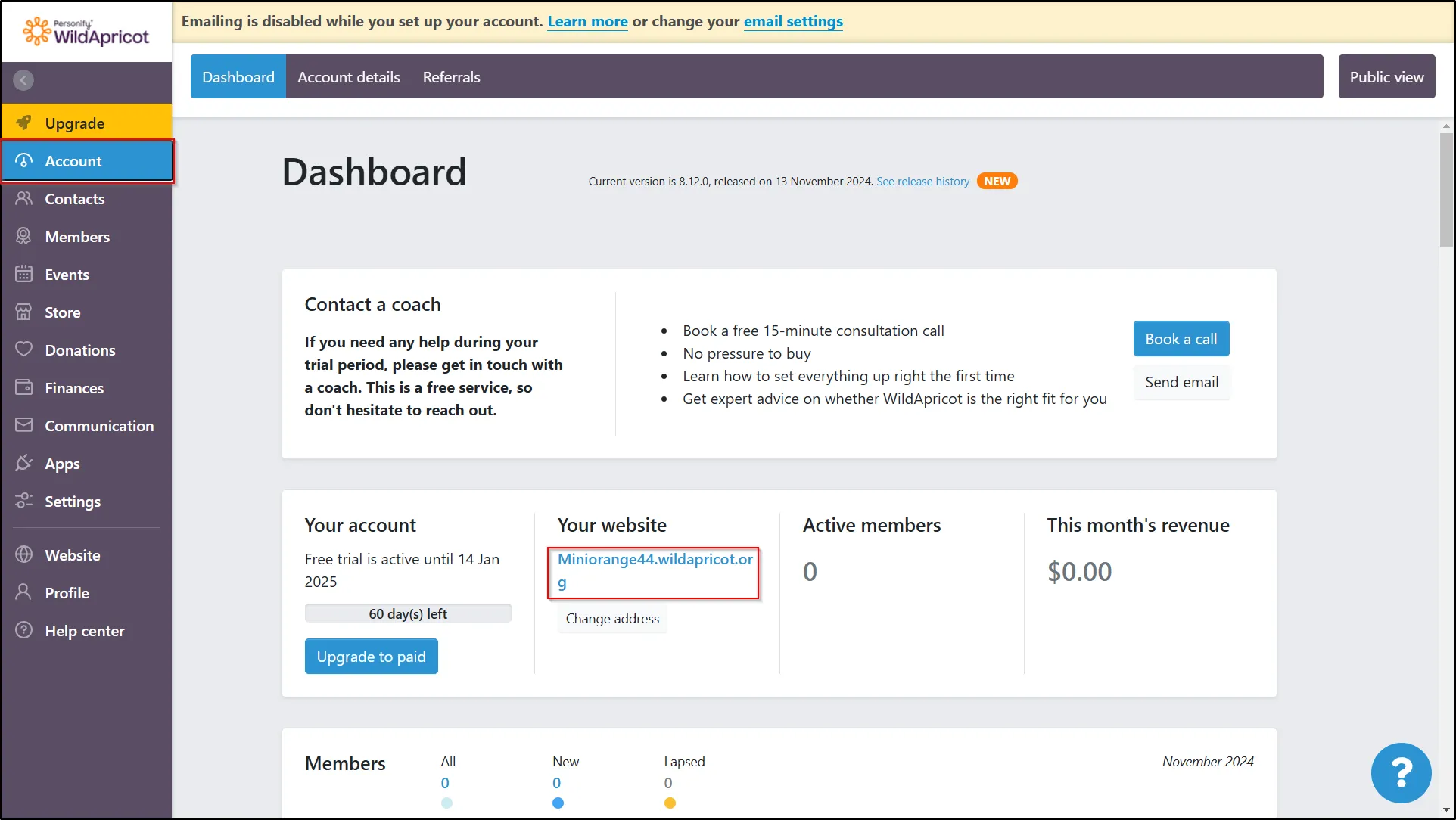The image size is (1456, 820).
Task: Click the floating question mark help button
Action: click(x=1401, y=772)
